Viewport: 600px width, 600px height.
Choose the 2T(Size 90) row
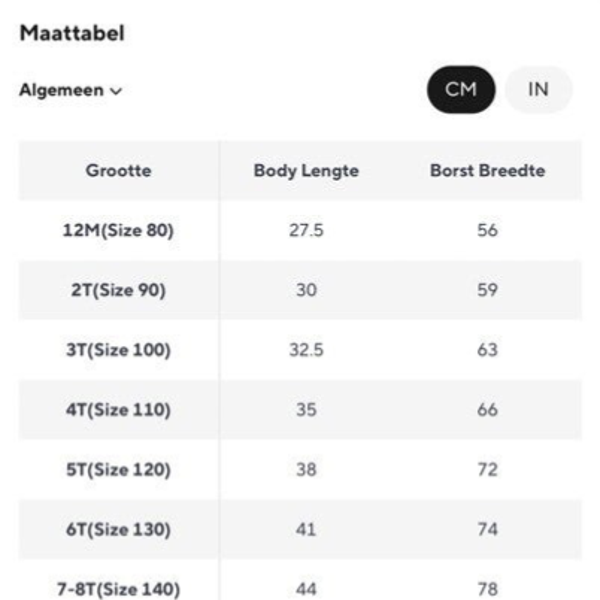tap(118, 291)
